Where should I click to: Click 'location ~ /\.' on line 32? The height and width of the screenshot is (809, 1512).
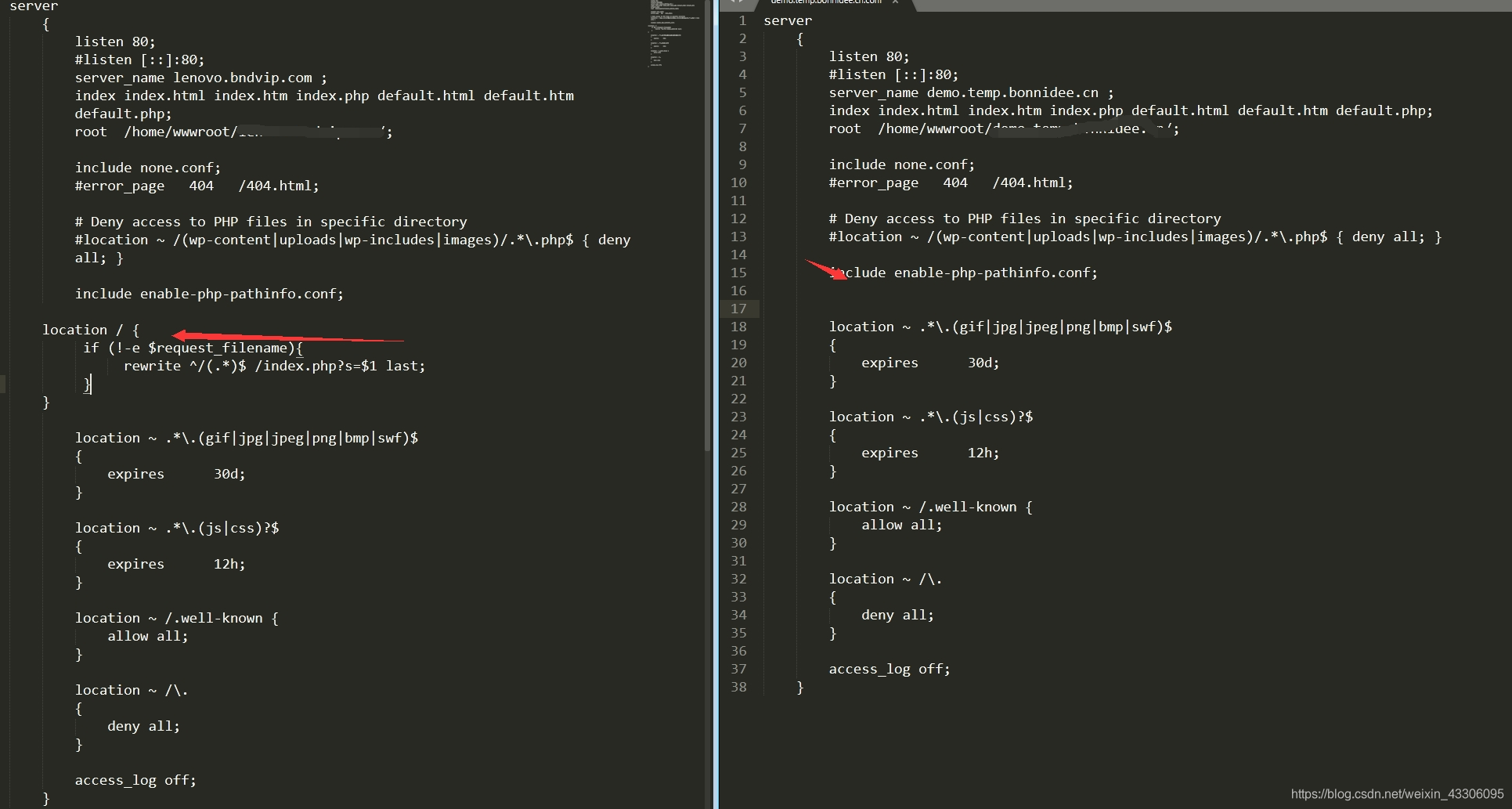tap(886, 579)
